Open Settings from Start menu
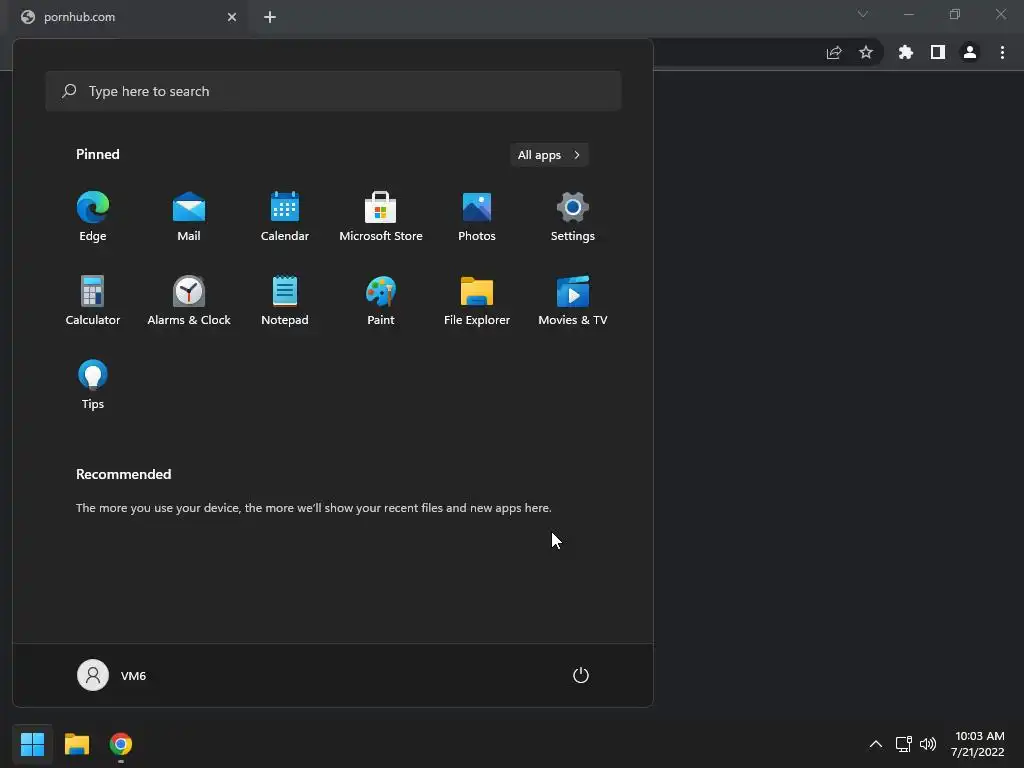 click(x=573, y=217)
